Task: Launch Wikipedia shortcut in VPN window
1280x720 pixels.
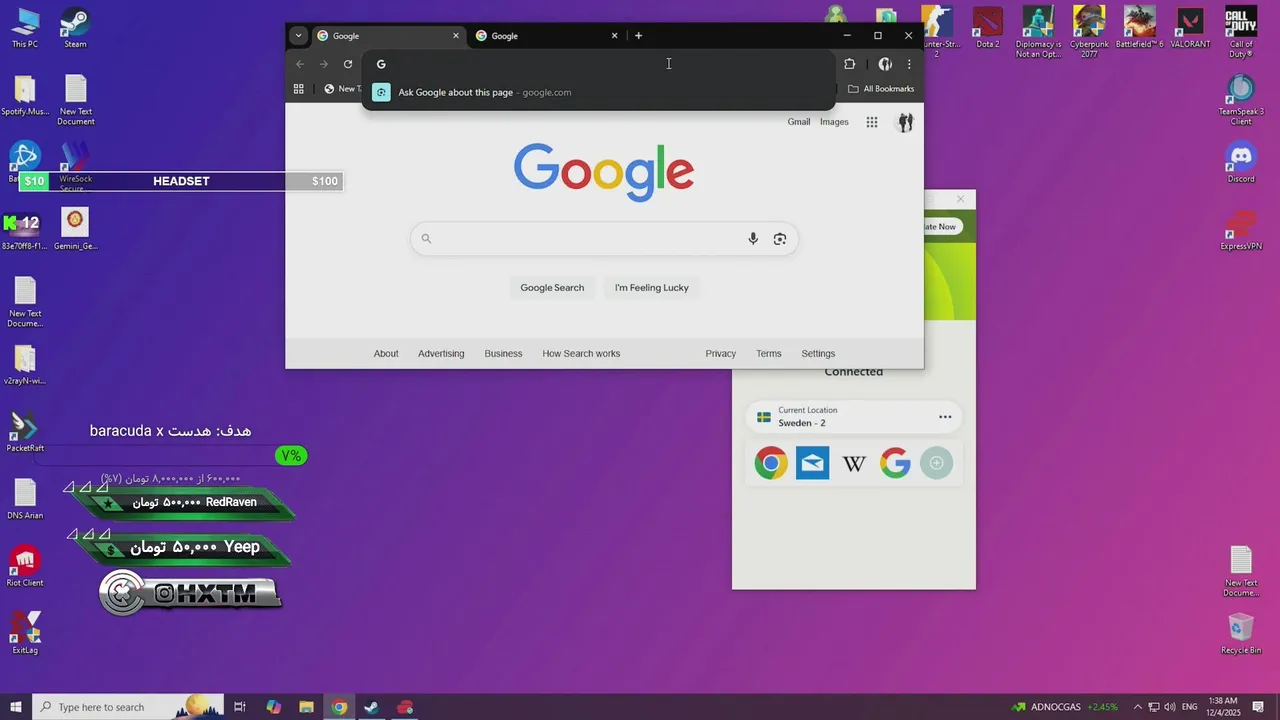Action: tap(854, 463)
